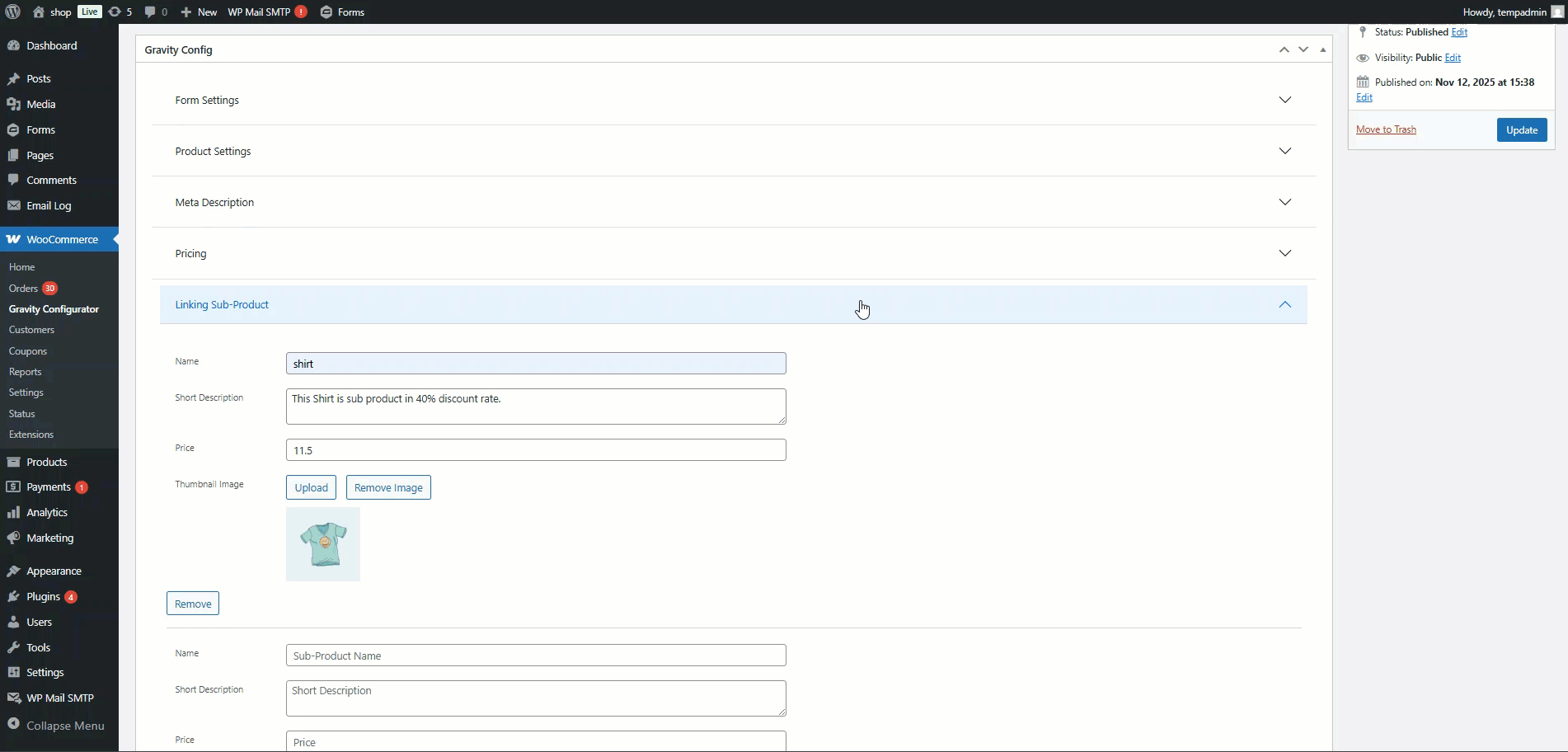Toggle the Gravity Config panel triangle
Viewport: 1568px width, 752px height.
1322,50
